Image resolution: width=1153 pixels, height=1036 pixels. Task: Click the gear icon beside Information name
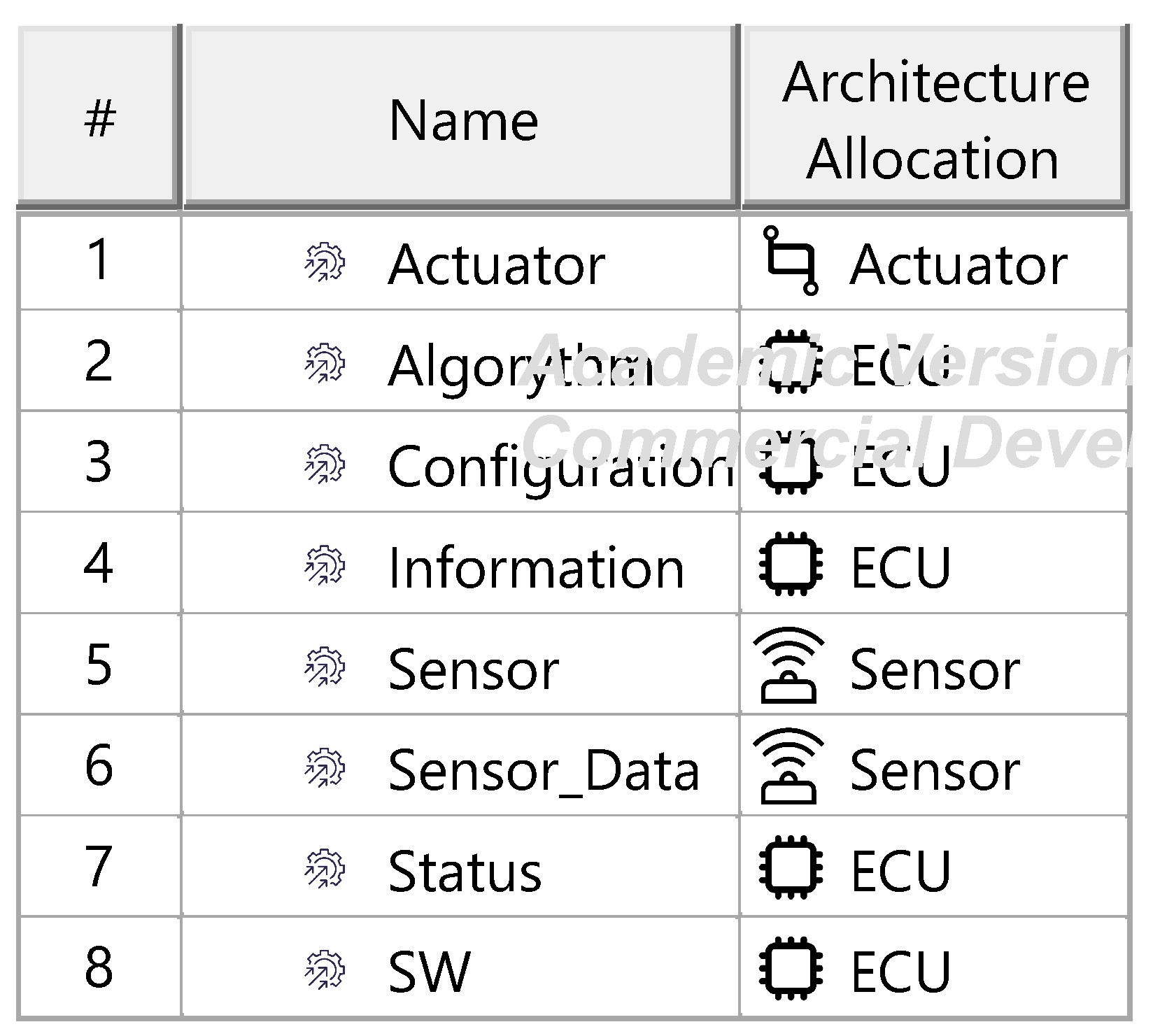coord(325,565)
